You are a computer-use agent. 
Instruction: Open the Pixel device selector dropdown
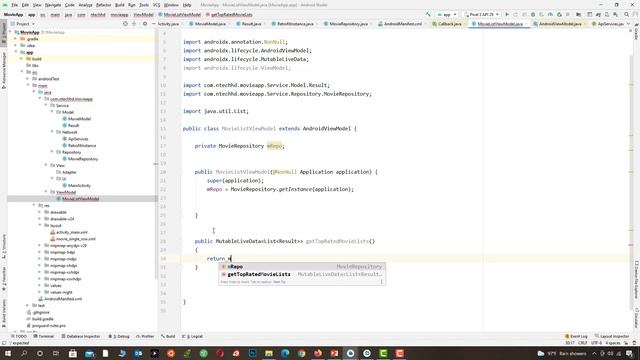click(482, 14)
